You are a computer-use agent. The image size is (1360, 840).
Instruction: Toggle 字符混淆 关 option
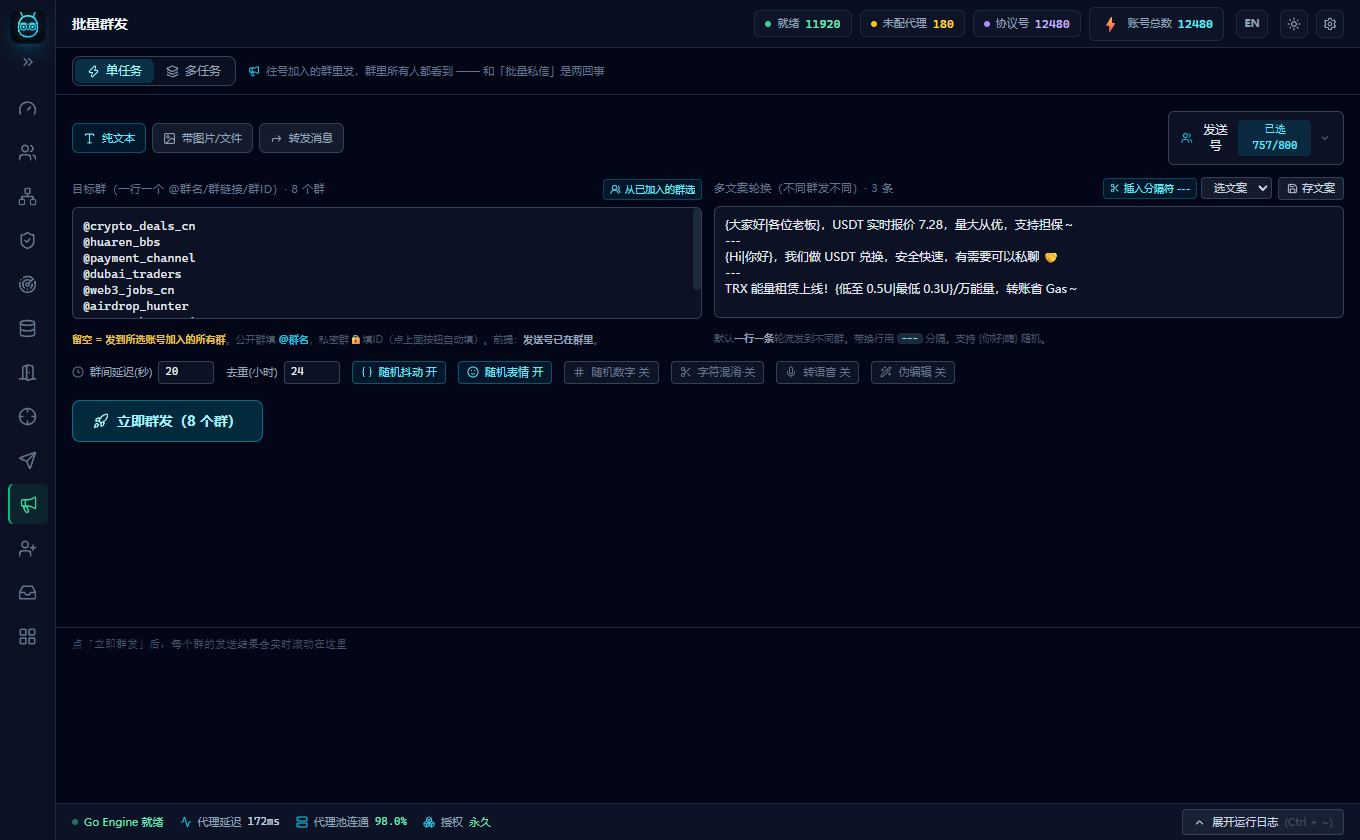(x=718, y=372)
